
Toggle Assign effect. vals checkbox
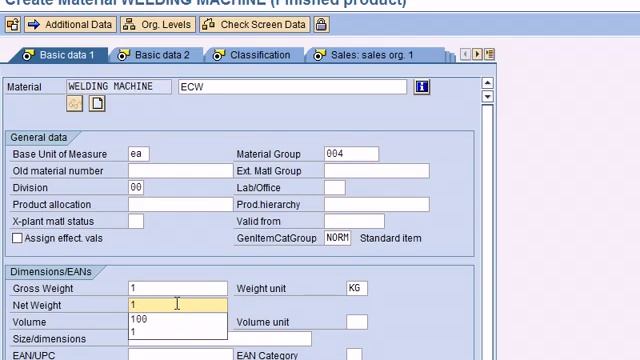17,238
